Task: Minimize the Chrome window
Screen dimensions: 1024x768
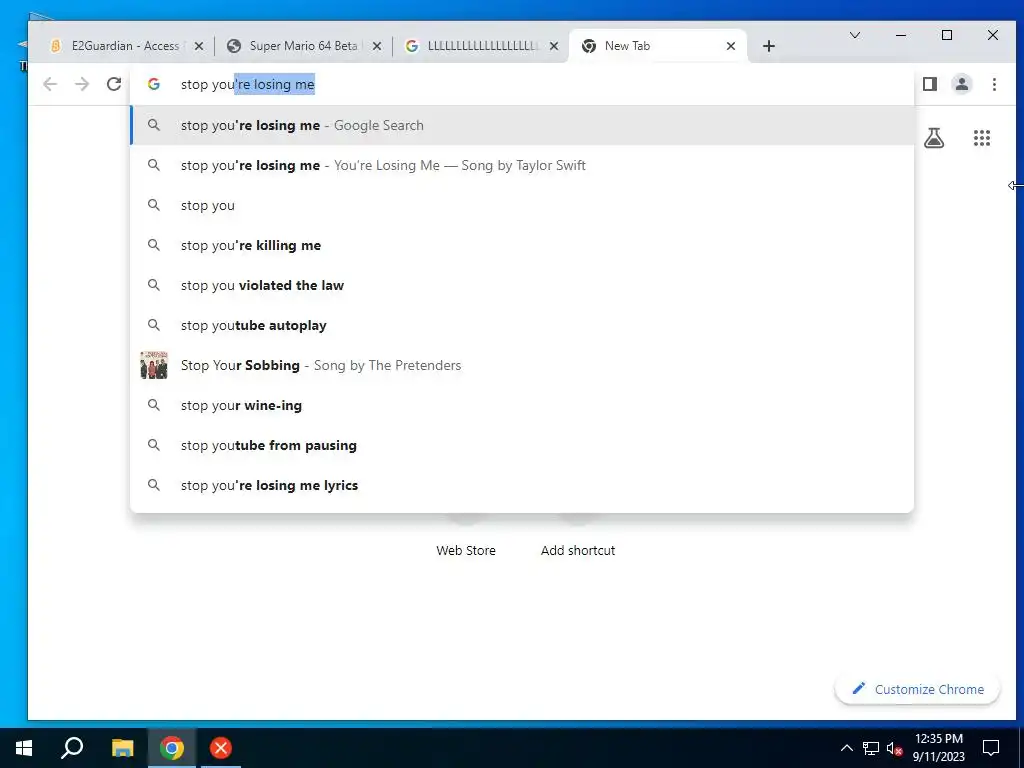Action: coord(901,35)
